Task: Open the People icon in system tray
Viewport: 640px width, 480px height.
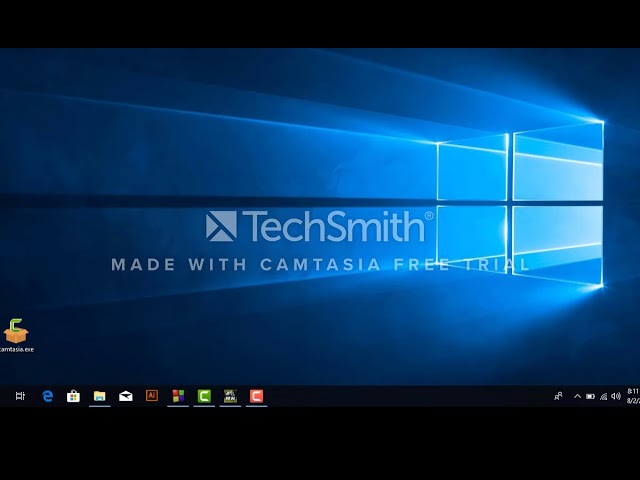Action: coord(558,396)
